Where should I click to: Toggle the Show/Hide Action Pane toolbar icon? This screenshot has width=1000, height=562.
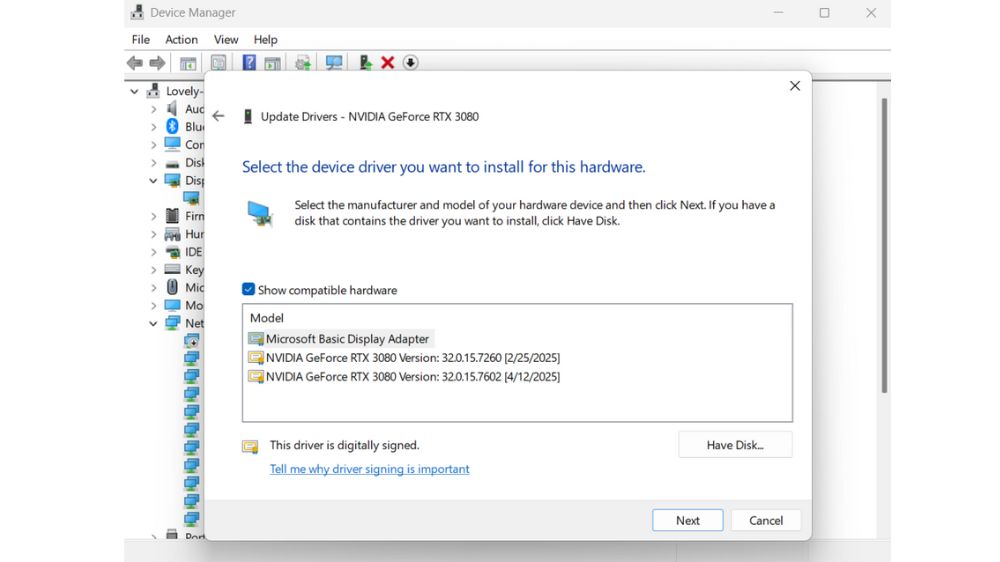272,63
